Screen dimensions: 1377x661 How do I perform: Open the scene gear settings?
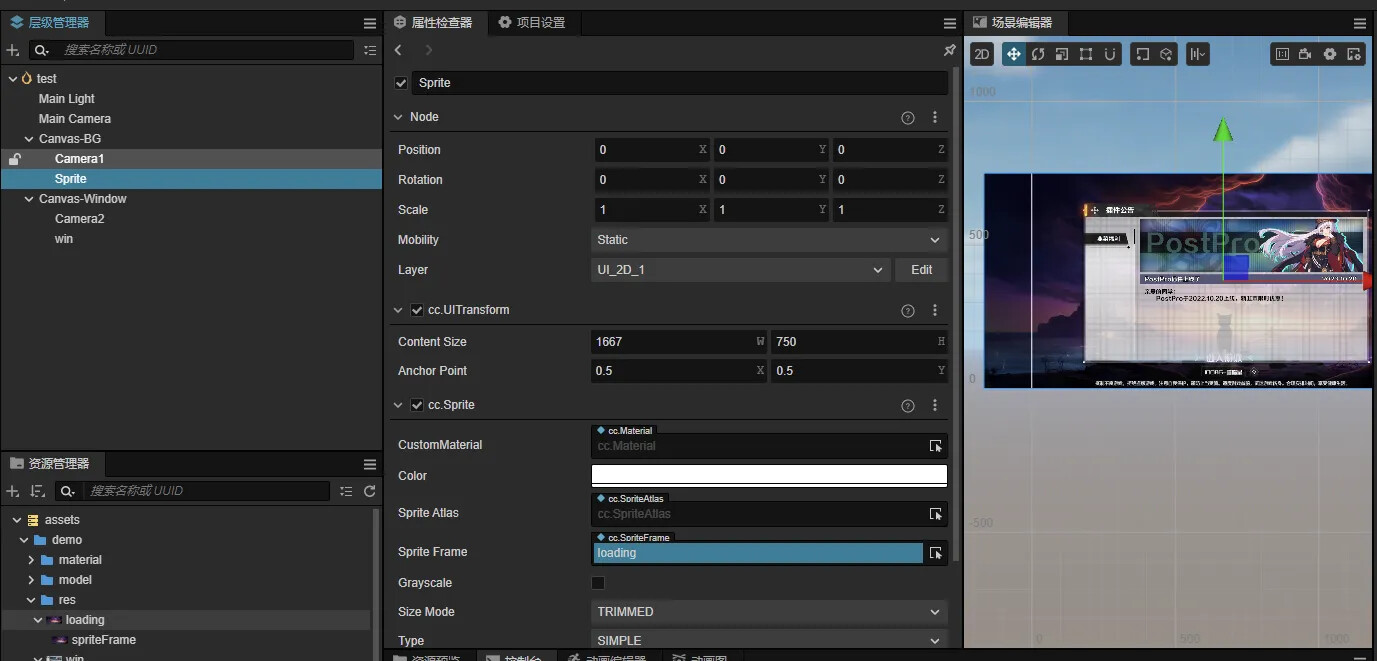click(x=1330, y=54)
